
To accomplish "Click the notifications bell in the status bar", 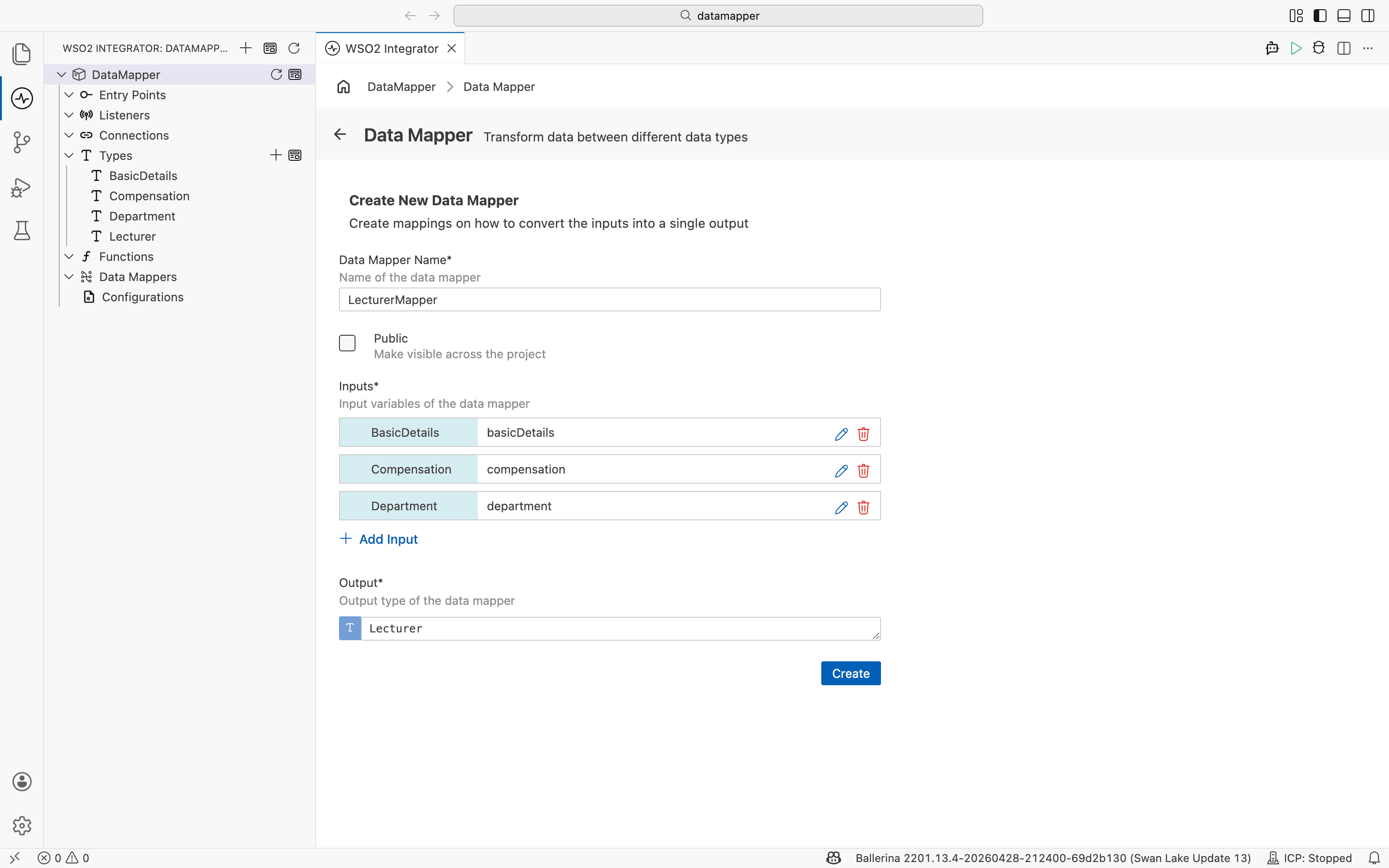I will coord(1374,858).
